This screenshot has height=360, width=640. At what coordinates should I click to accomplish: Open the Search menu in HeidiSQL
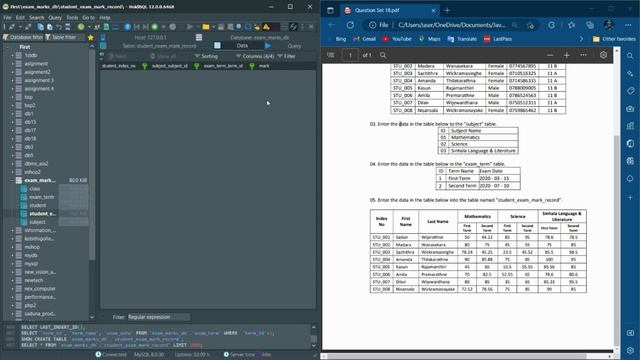pyautogui.click(x=36, y=18)
